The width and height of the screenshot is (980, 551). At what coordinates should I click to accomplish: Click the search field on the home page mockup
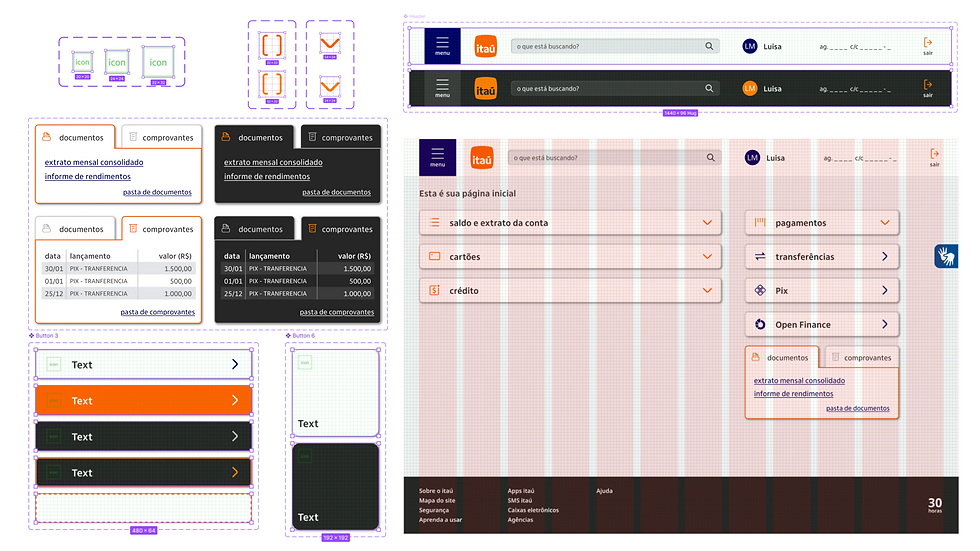click(614, 157)
